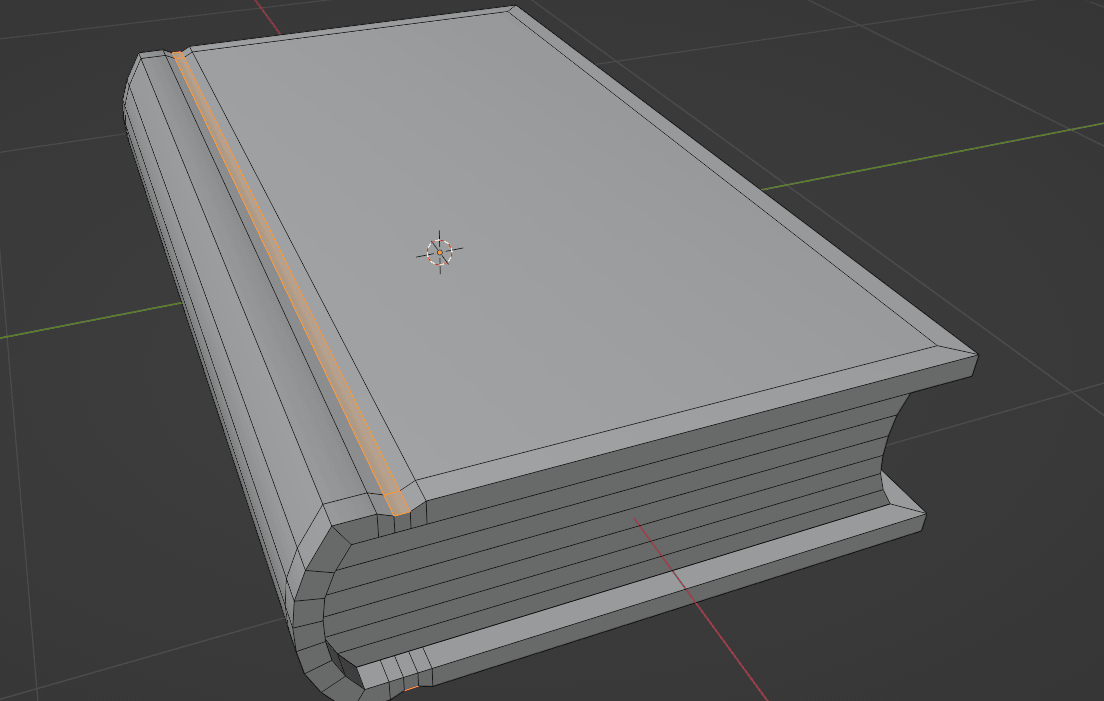
Task: Click the 3D cursor on the book cover
Action: click(x=439, y=252)
